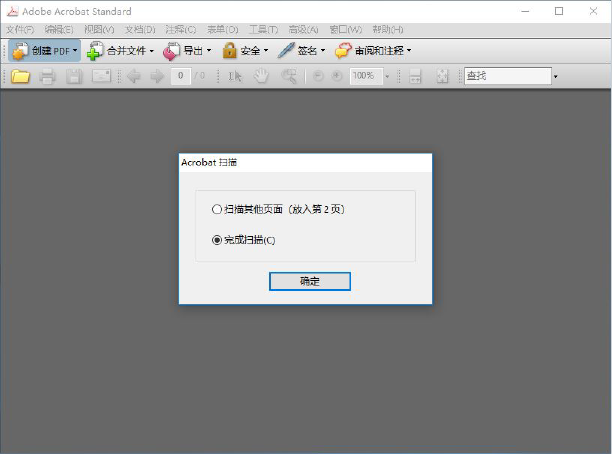Open the 帮助(H) menu
Viewport: 612px width, 454px height.
(x=388, y=30)
